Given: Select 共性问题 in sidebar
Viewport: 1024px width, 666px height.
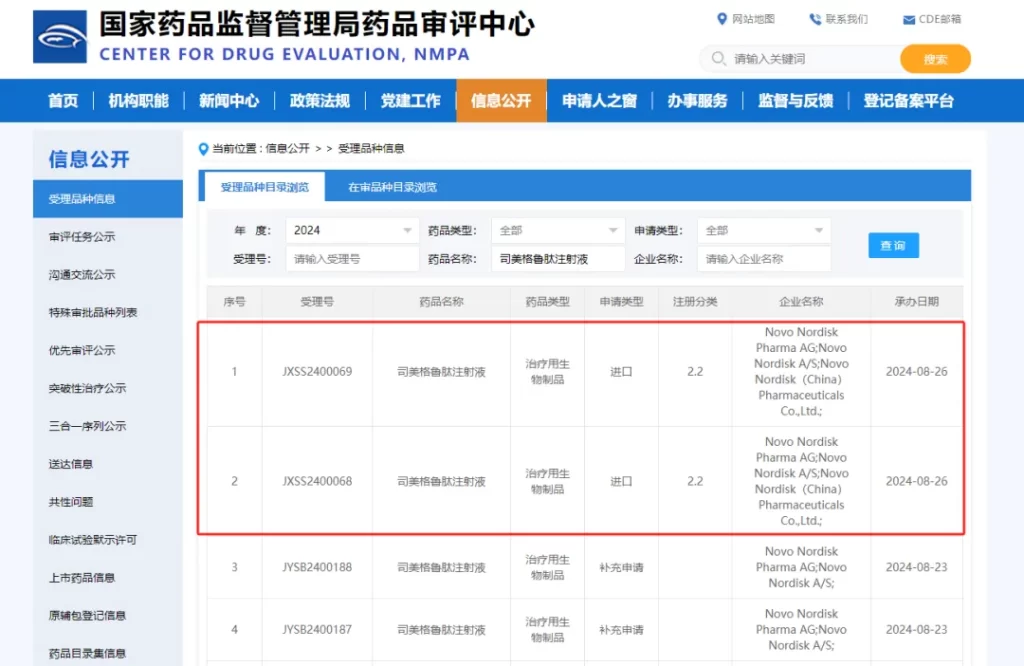Looking at the screenshot, I should coord(71,502).
